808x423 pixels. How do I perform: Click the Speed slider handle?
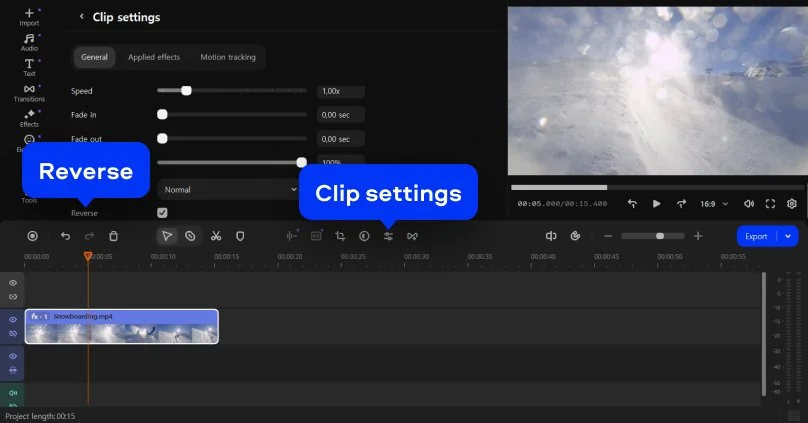[186, 91]
